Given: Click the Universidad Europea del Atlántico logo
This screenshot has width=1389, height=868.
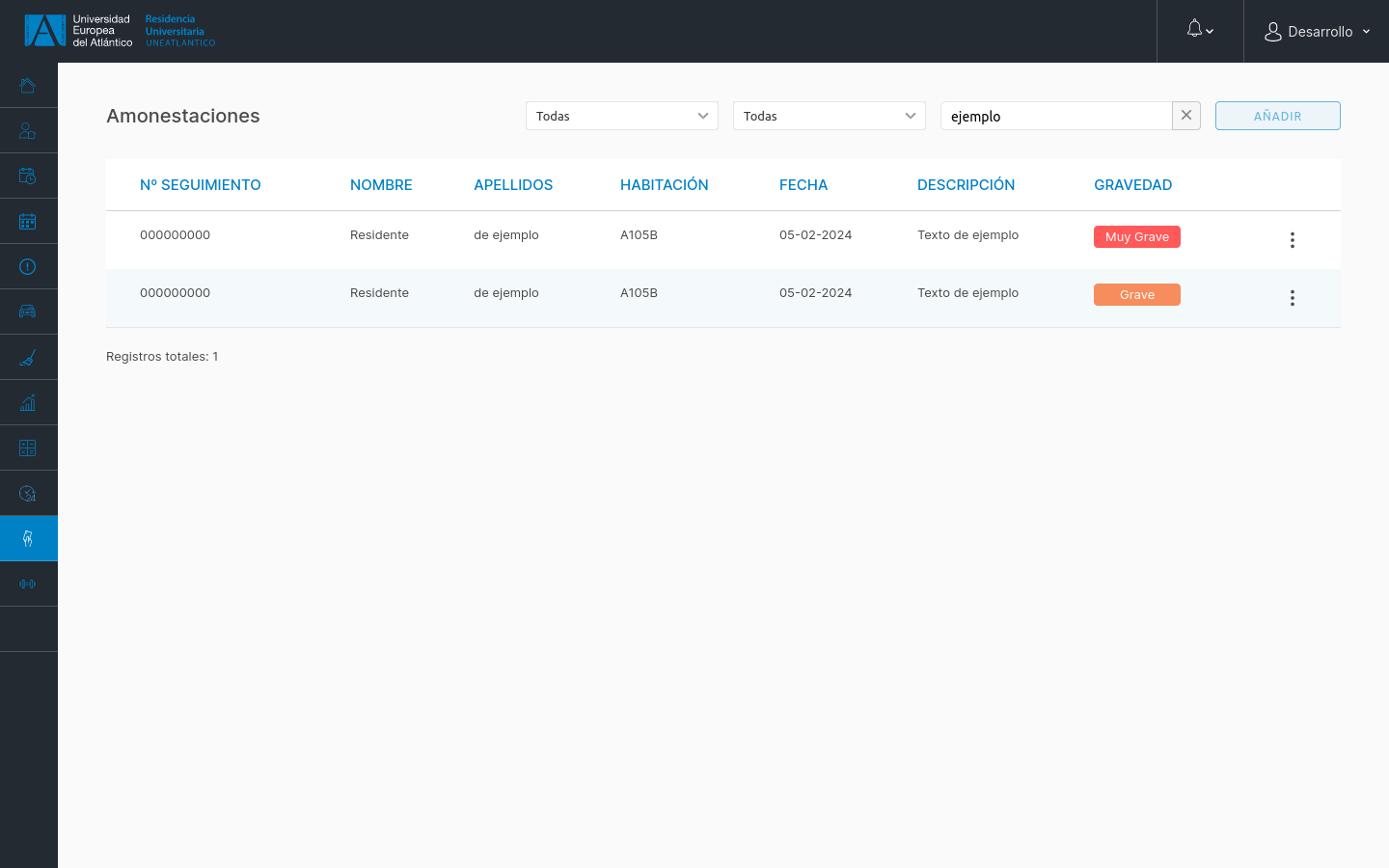Looking at the screenshot, I should click(x=78, y=31).
